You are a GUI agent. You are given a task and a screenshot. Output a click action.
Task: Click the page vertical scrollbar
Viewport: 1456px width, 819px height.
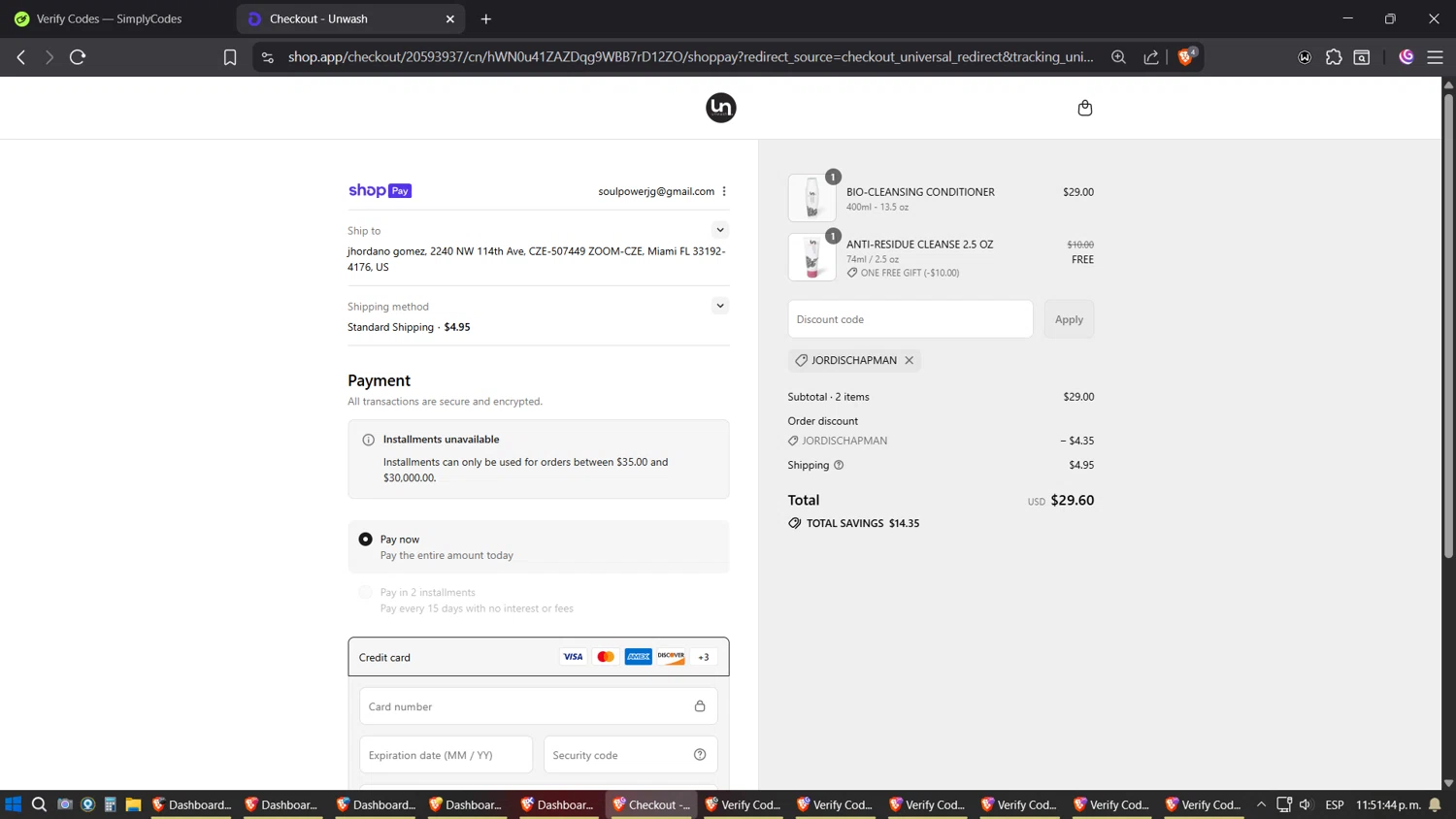1448,326
